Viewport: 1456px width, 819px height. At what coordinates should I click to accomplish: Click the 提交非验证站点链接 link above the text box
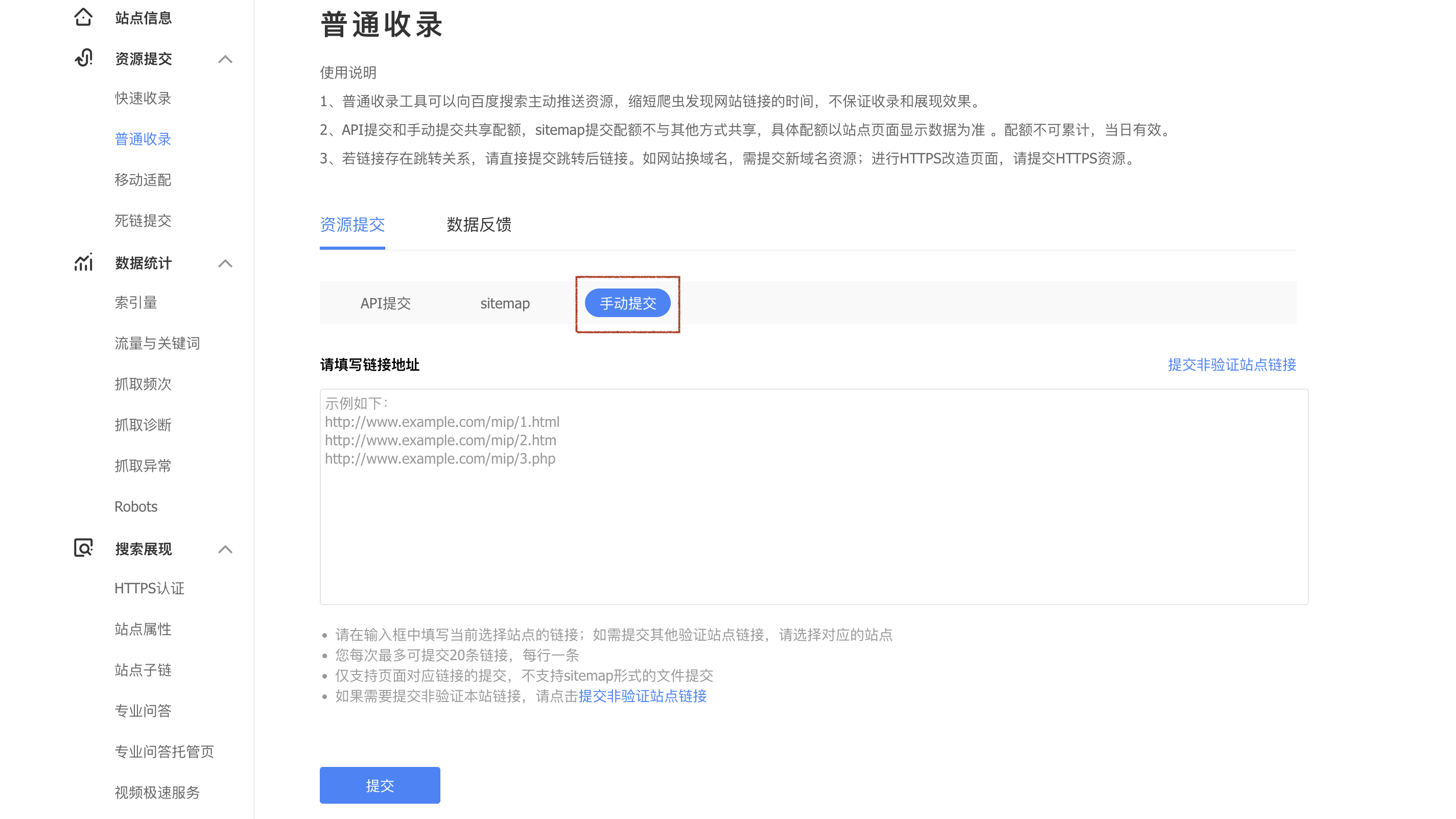(x=1232, y=365)
